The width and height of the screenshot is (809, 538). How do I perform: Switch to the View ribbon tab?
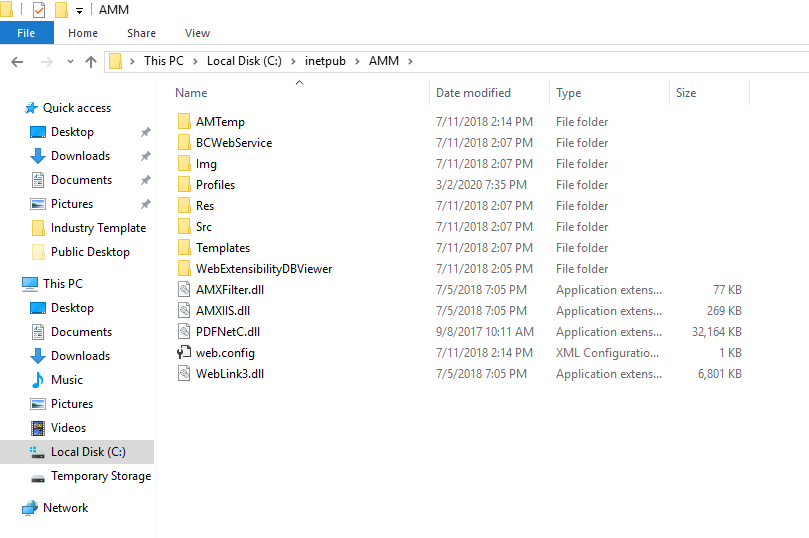[x=197, y=33]
